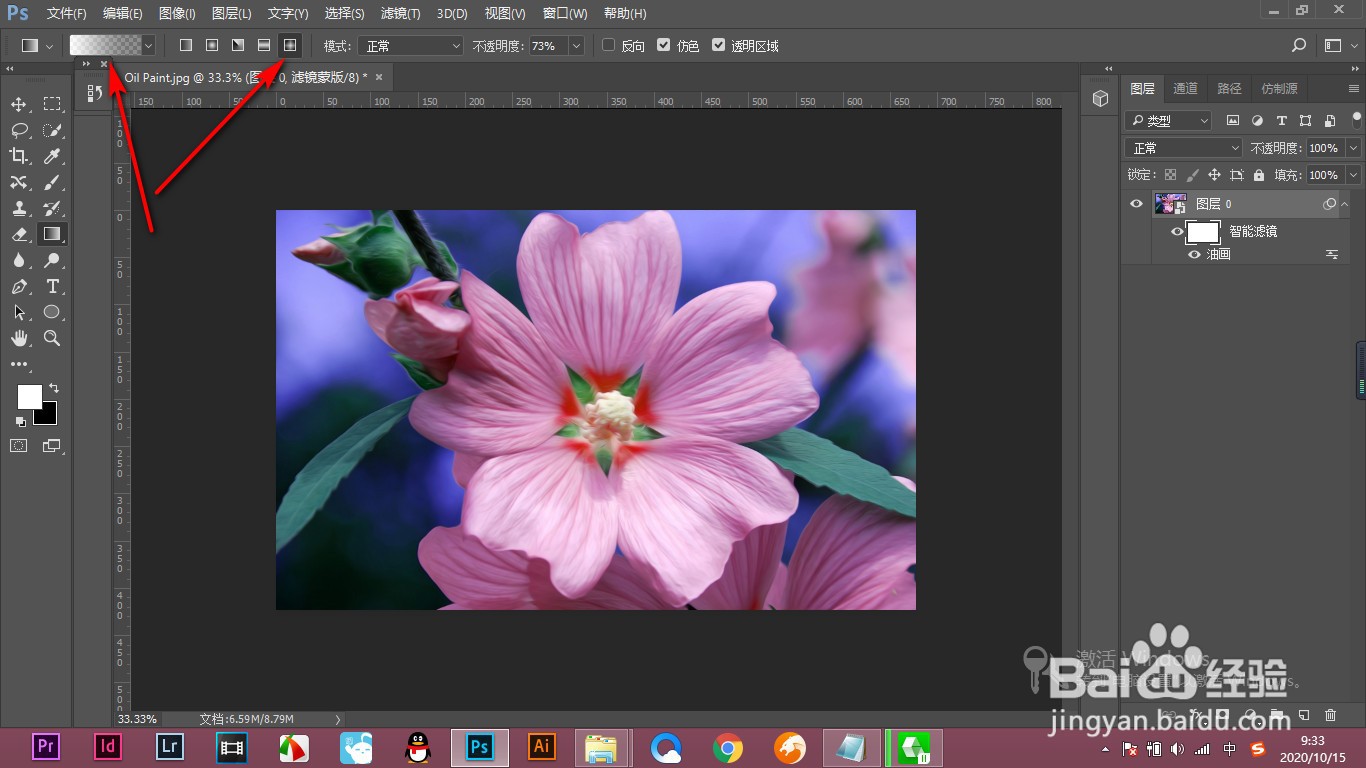Viewport: 1366px width, 768px height.
Task: Click the gradient preview to edit gradient
Action: tap(104, 46)
